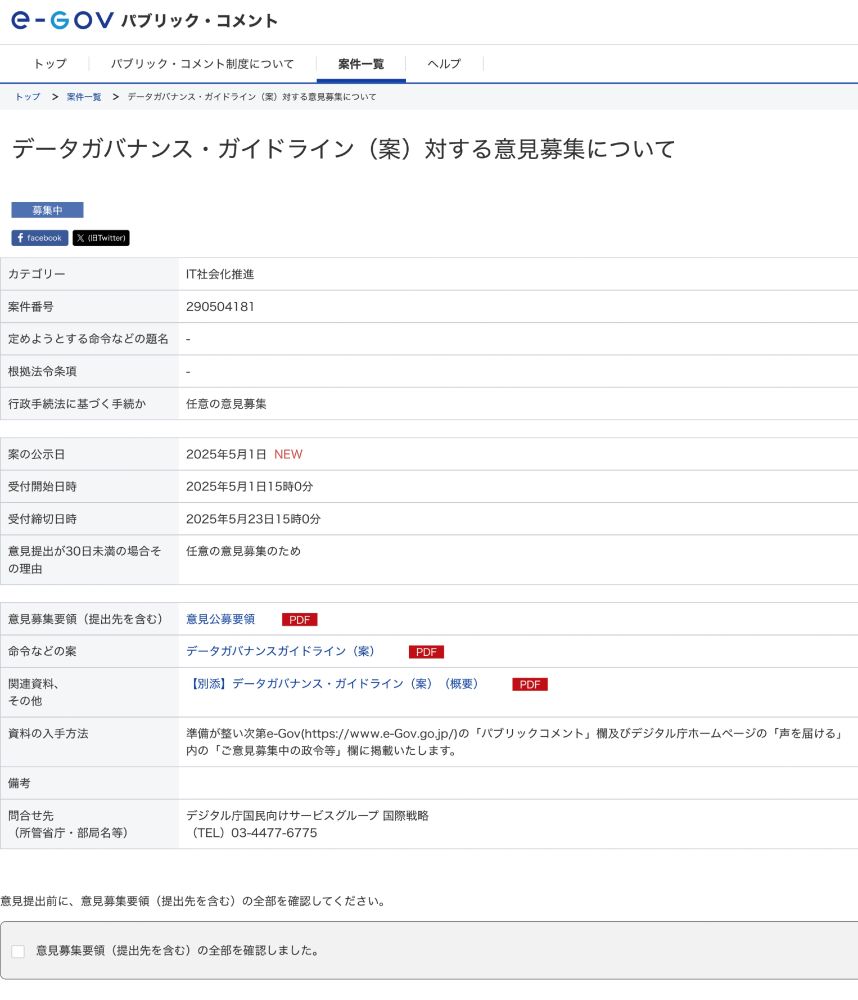Open the PDF of the 概要 attachment
Image resolution: width=858 pixels, height=1000 pixels.
(x=529, y=684)
